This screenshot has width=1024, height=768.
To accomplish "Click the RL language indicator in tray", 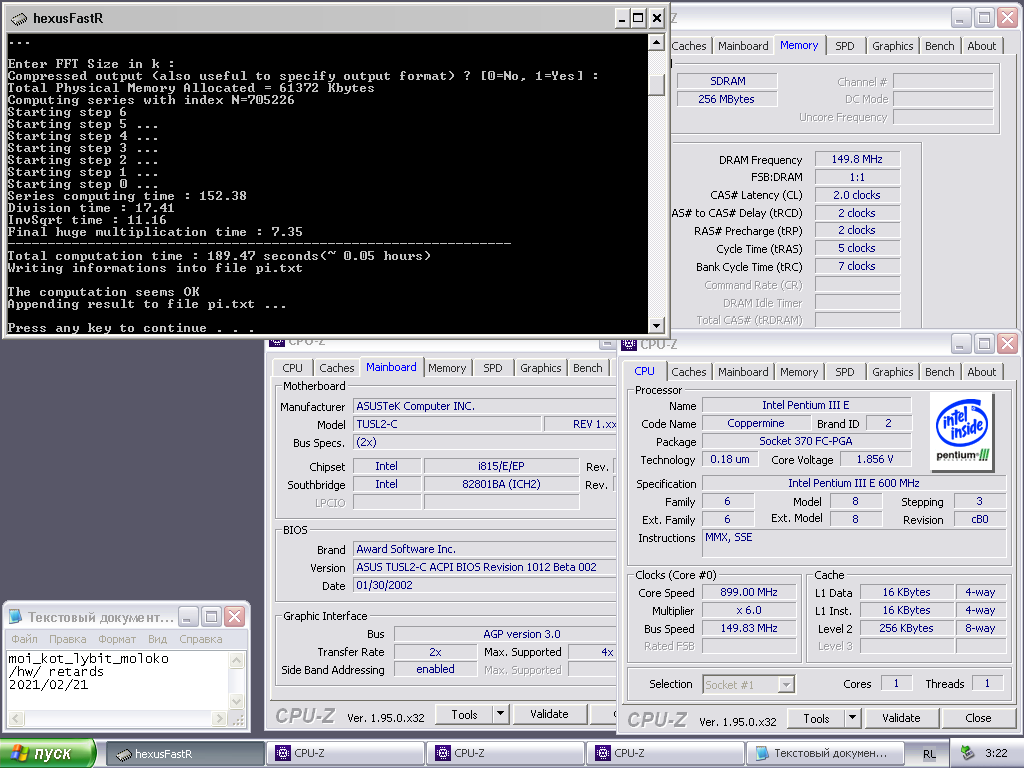I will click(x=929, y=754).
